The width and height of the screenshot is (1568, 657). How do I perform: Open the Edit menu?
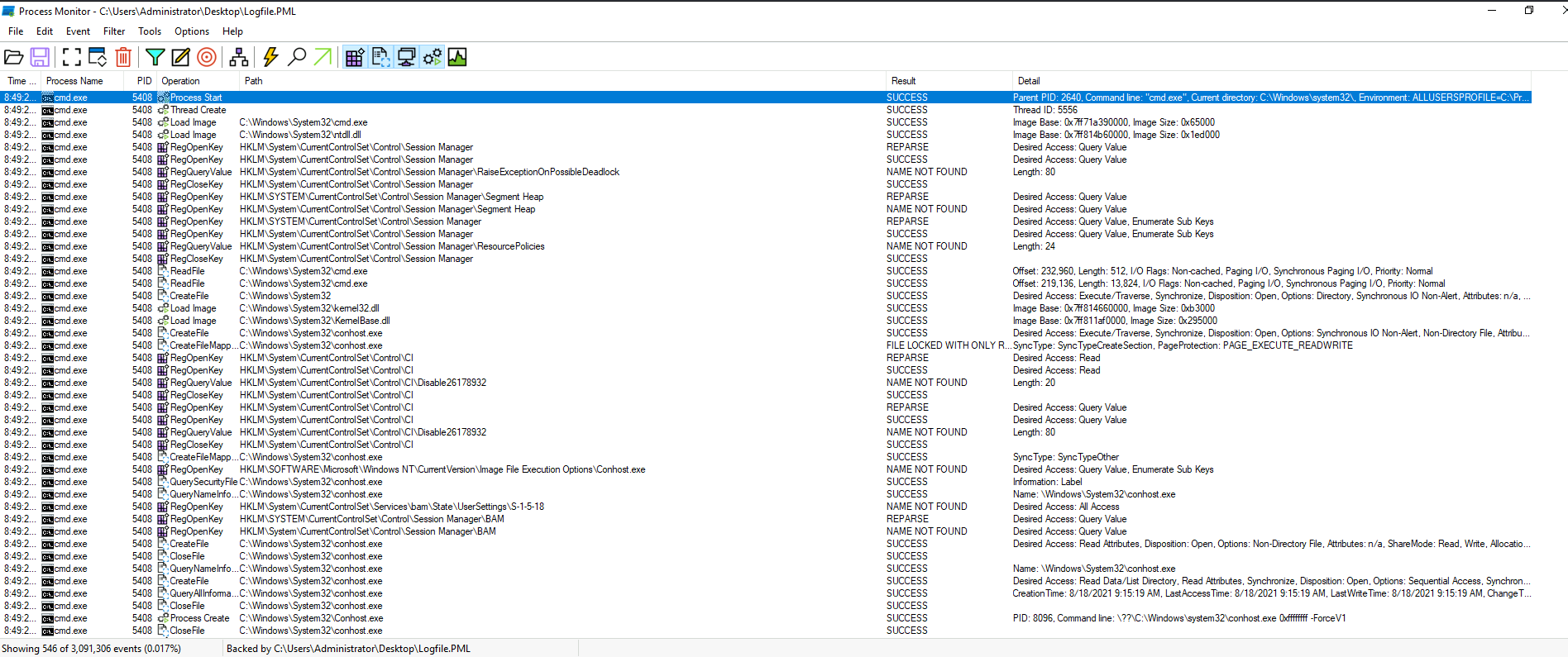(45, 31)
